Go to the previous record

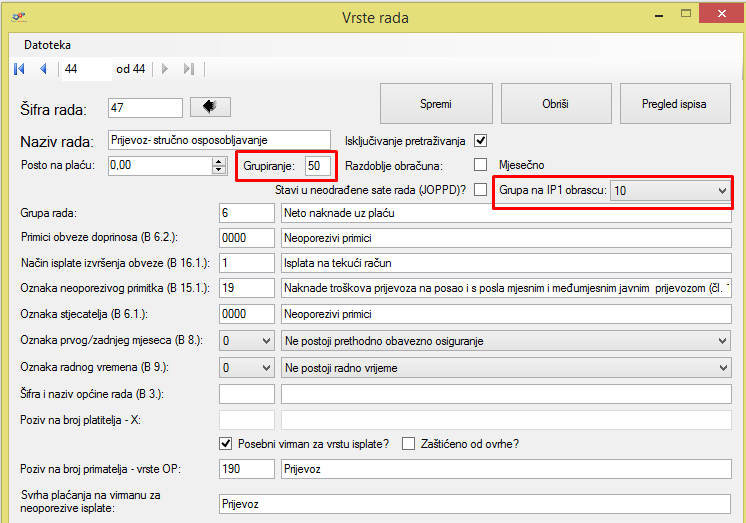coord(43,69)
